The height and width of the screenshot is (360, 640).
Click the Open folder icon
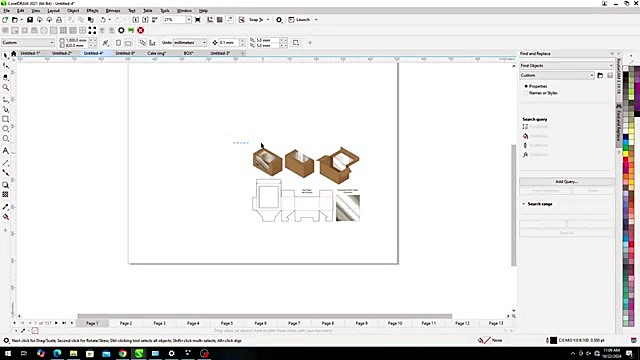15,20
